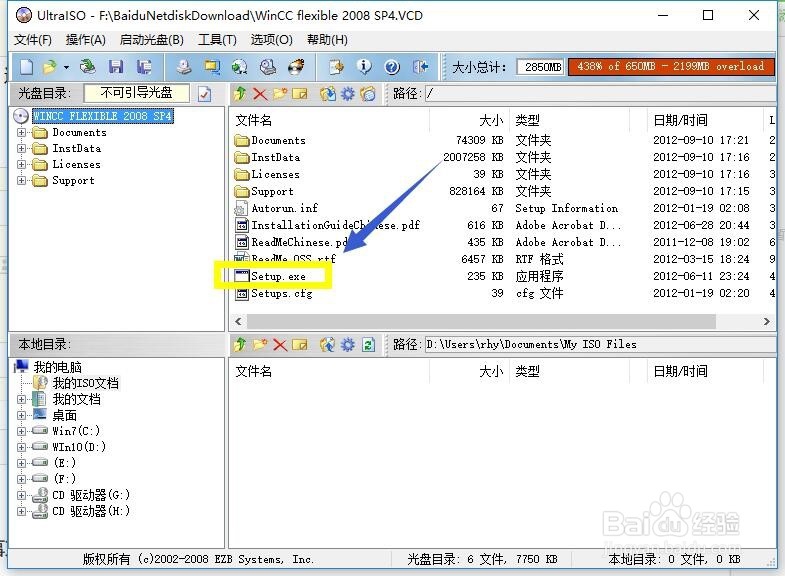Click the Convert image toolbar icon
The height and width of the screenshot is (576, 785).
[240, 67]
